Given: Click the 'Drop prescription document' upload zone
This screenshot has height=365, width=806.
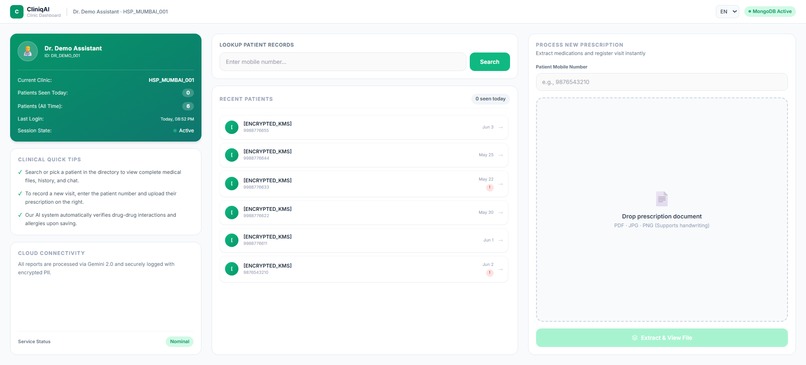Looking at the screenshot, I should (x=662, y=210).
